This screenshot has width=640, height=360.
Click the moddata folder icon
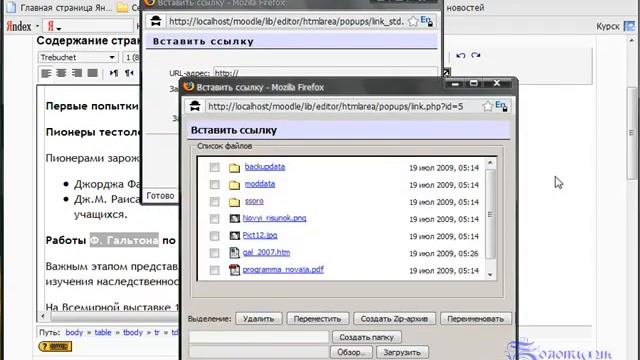click(x=234, y=185)
